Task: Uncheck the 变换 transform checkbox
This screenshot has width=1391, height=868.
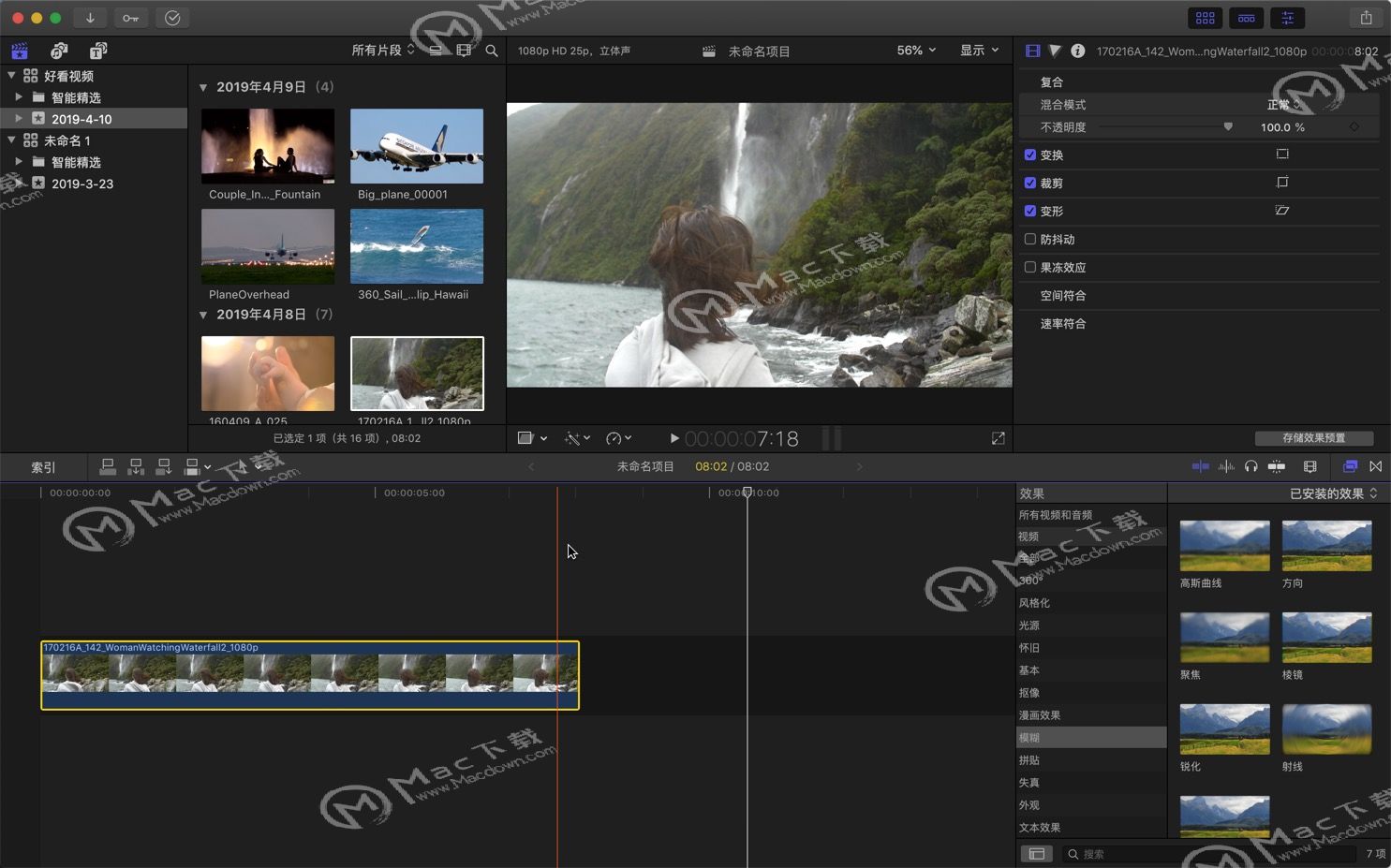Action: [x=1030, y=154]
